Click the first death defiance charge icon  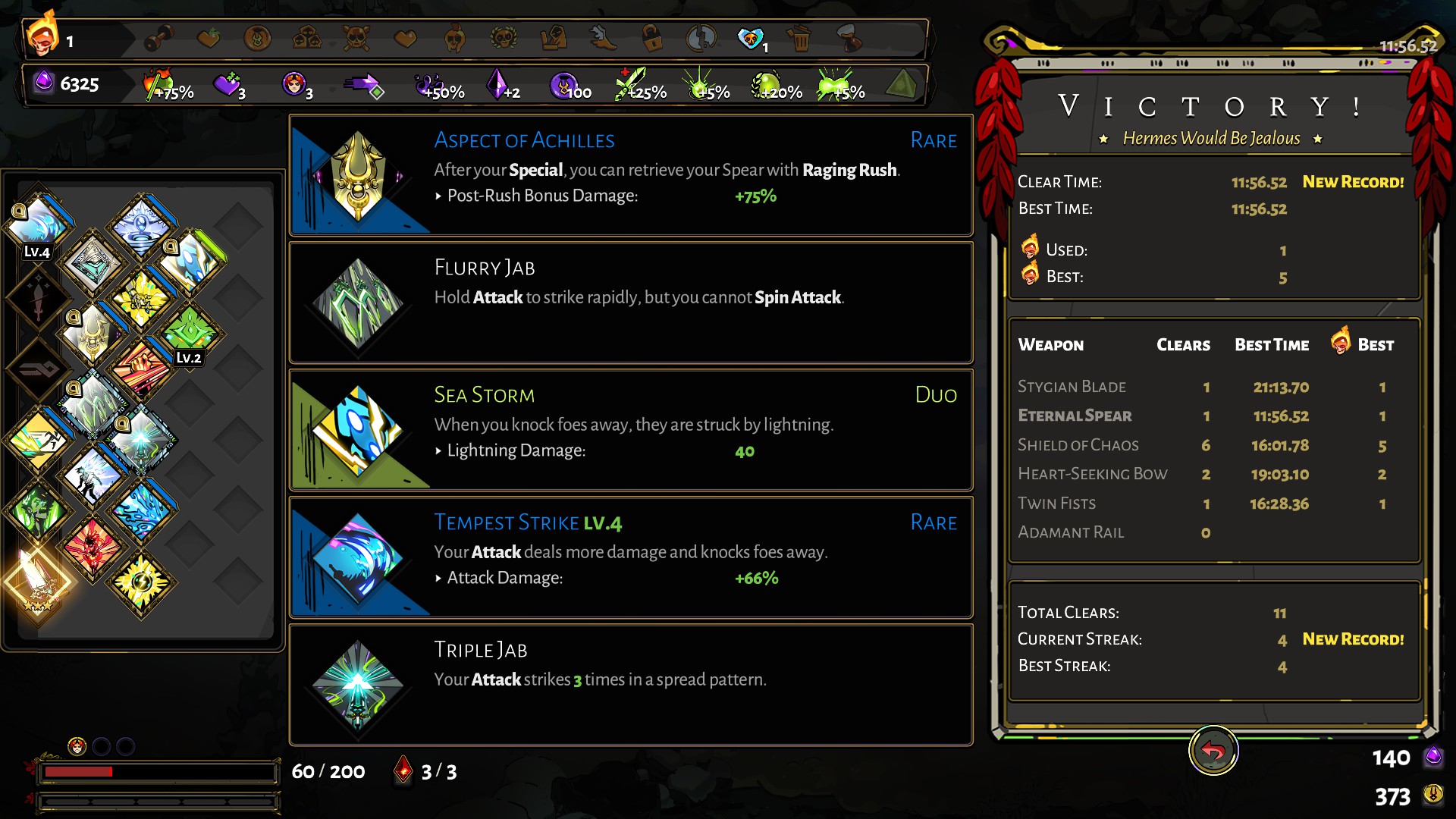(77, 747)
